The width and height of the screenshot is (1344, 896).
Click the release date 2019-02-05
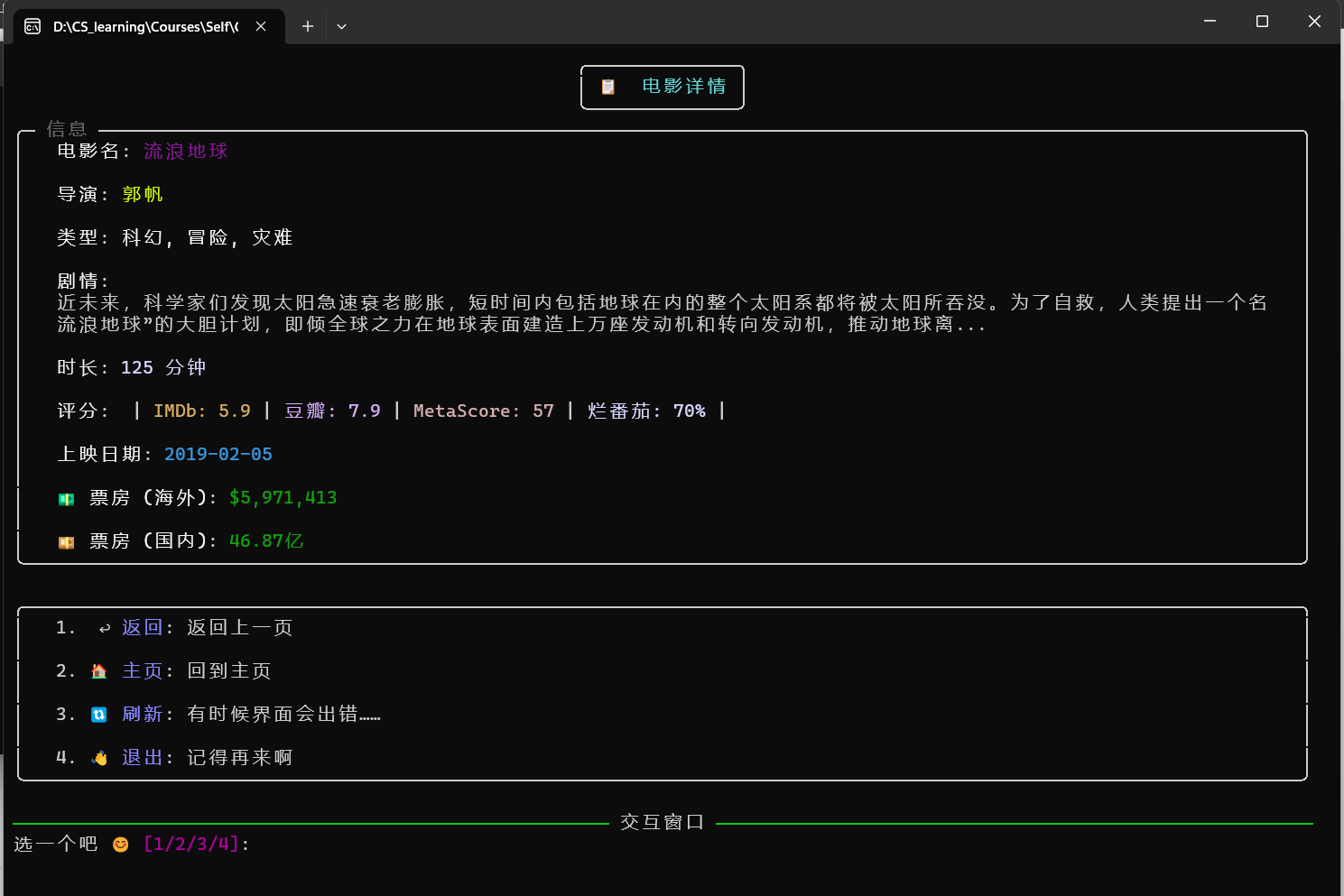(218, 454)
